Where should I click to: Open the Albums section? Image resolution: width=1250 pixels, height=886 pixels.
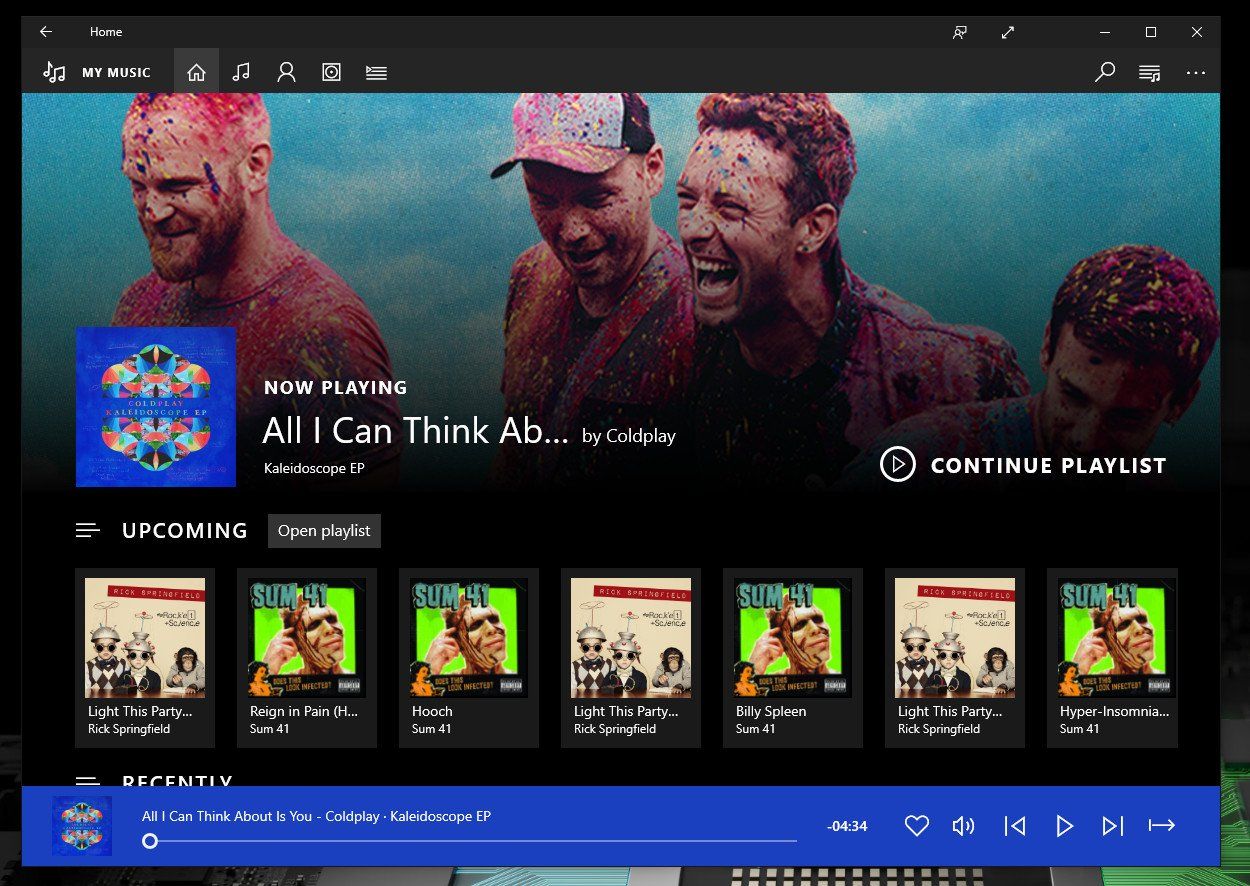[x=331, y=71]
